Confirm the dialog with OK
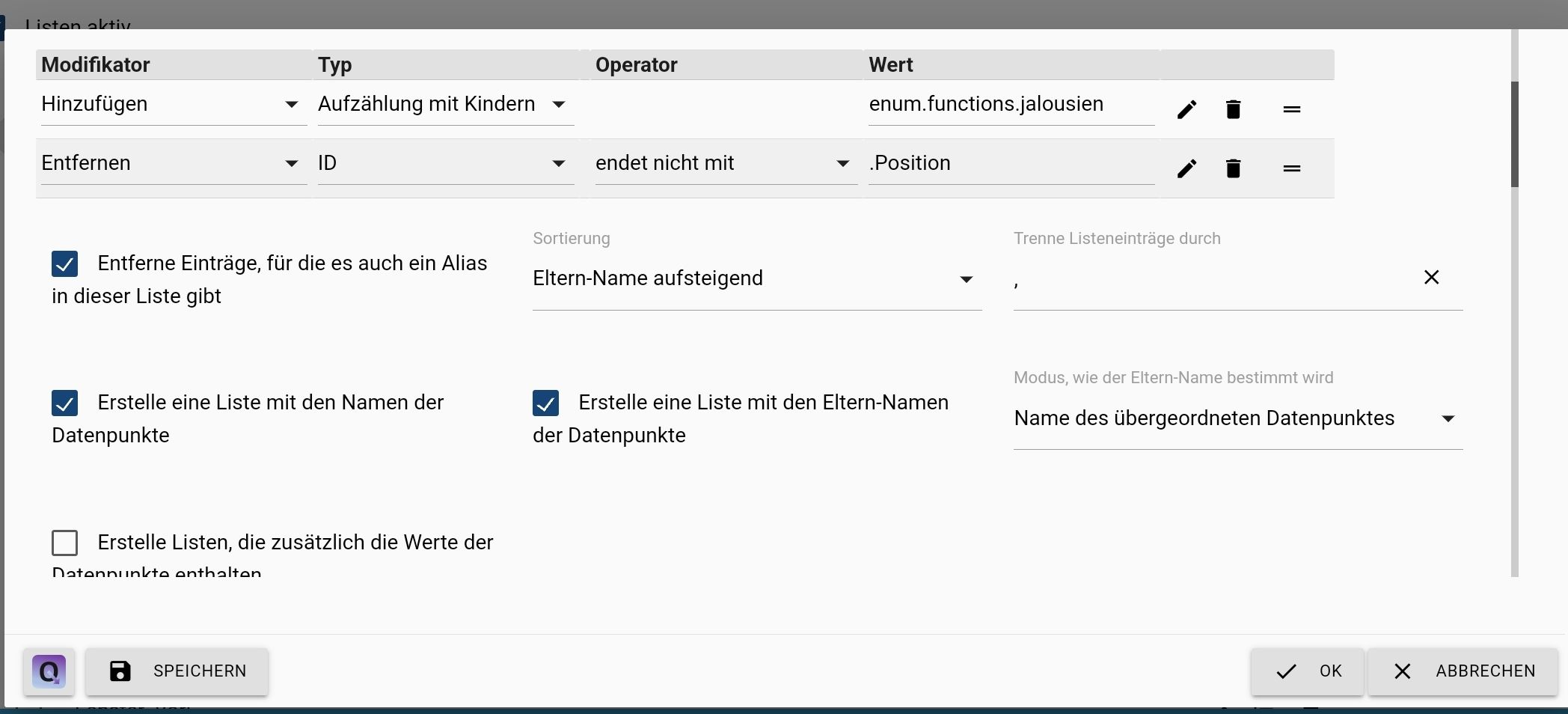Screen dimensions: 1568x714 pyautogui.click(x=1308, y=671)
